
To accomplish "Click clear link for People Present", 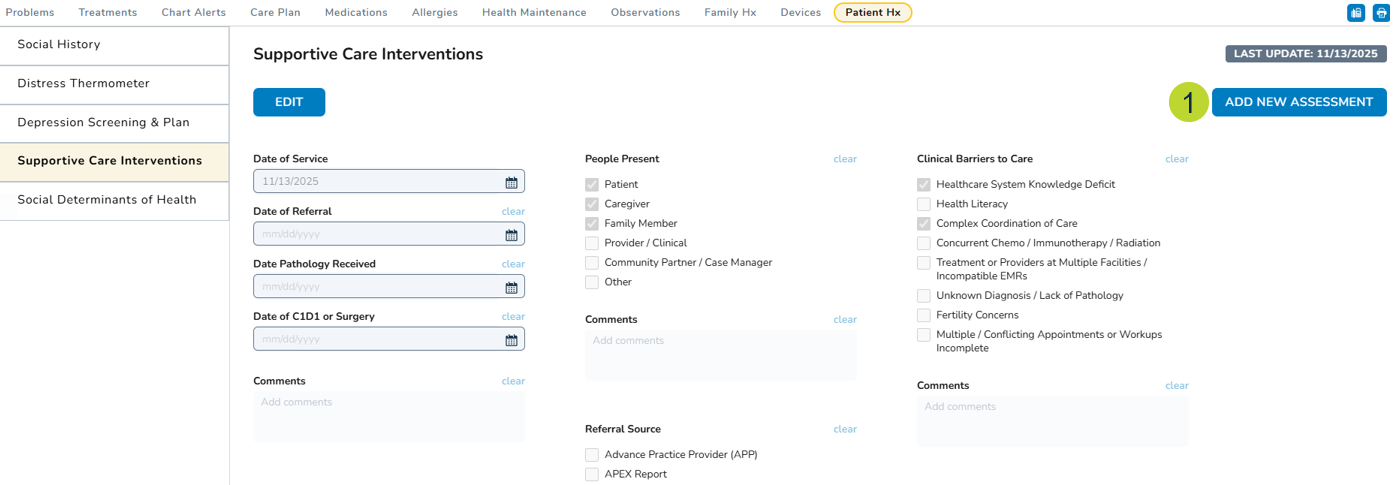I will pos(845,159).
